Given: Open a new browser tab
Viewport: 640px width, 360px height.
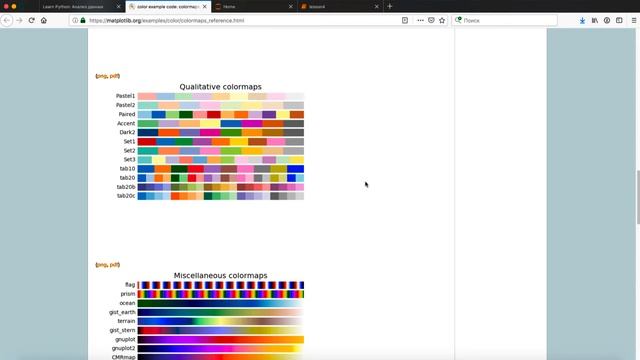Looking at the screenshot, I should (x=389, y=7).
